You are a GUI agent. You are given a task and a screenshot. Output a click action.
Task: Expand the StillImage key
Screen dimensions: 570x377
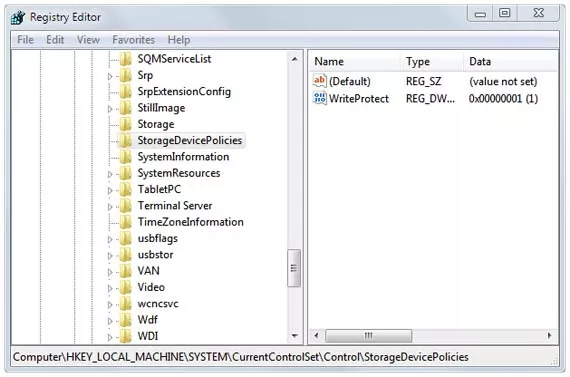click(110, 109)
